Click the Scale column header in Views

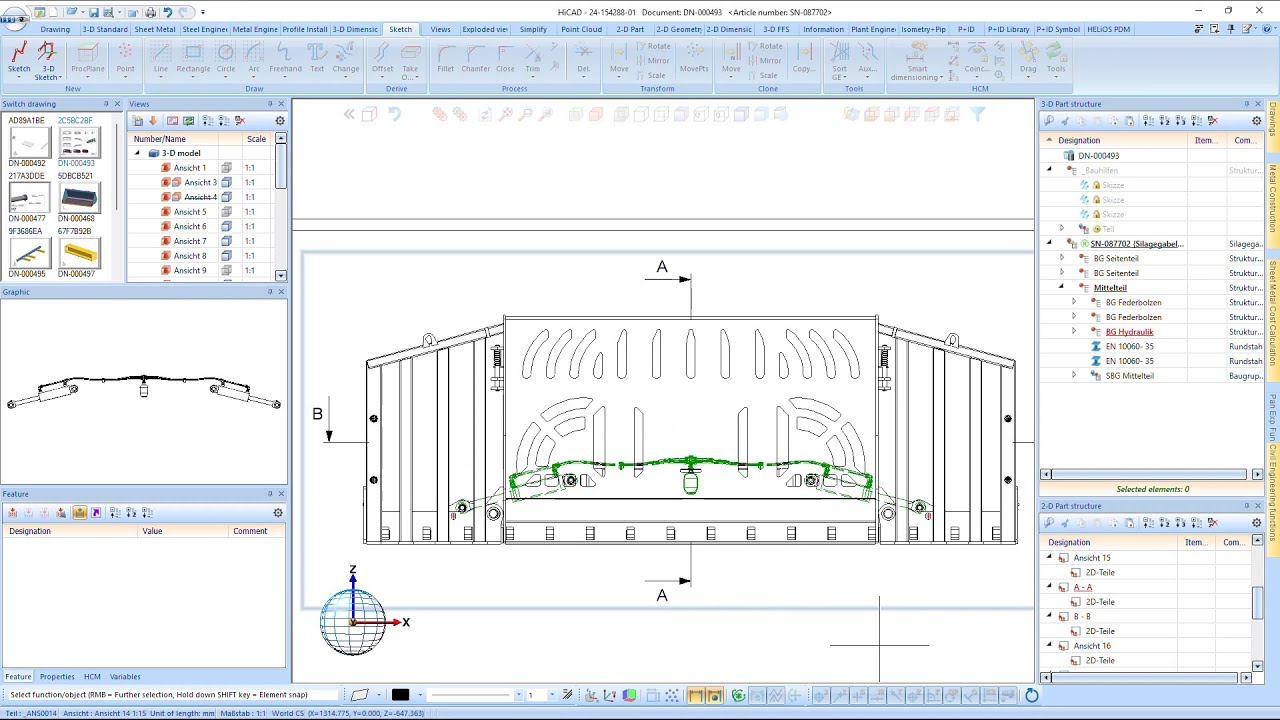click(257, 139)
